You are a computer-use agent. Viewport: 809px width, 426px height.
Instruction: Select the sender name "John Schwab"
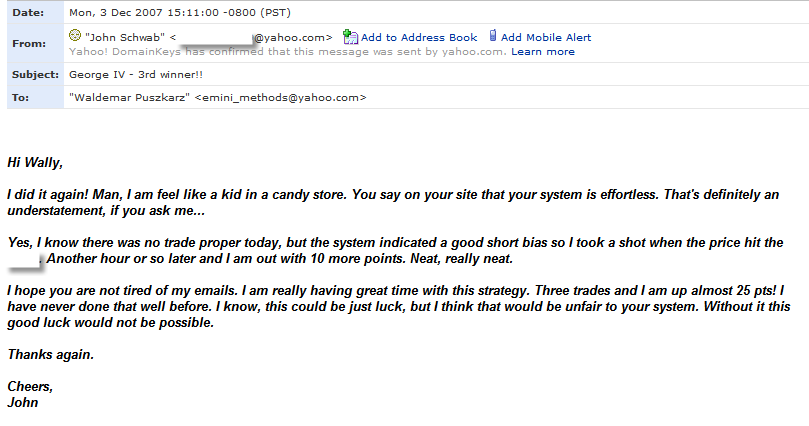[125, 37]
